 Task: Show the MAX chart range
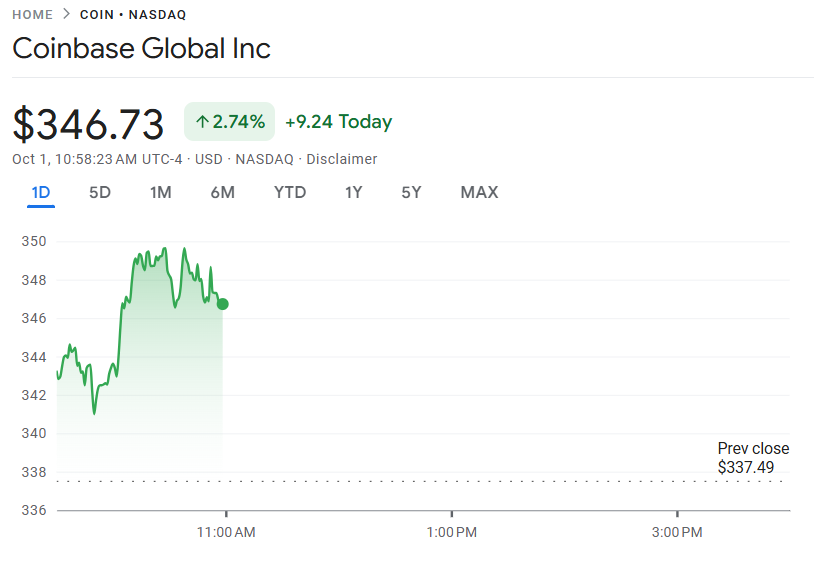pyautogui.click(x=479, y=192)
